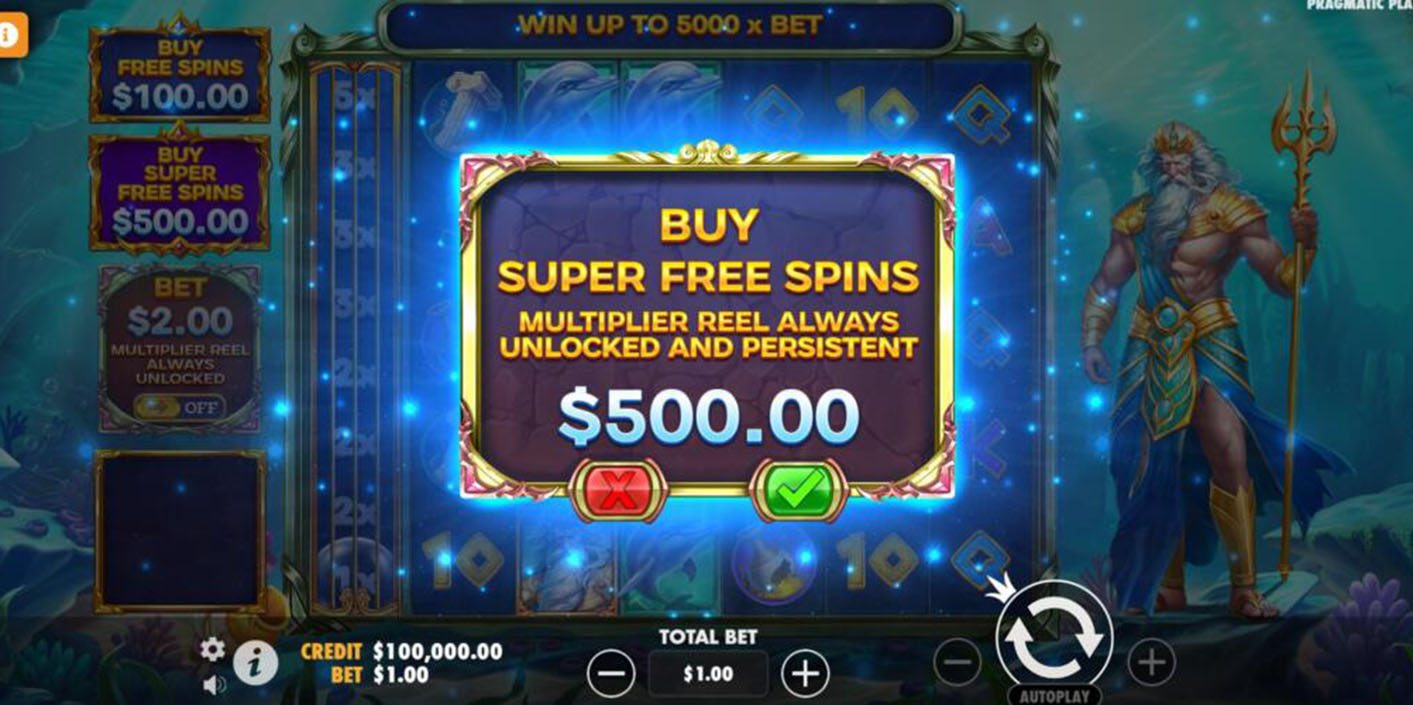Click the plus icon right of spin button
This screenshot has width=1413, height=705.
point(1151,662)
